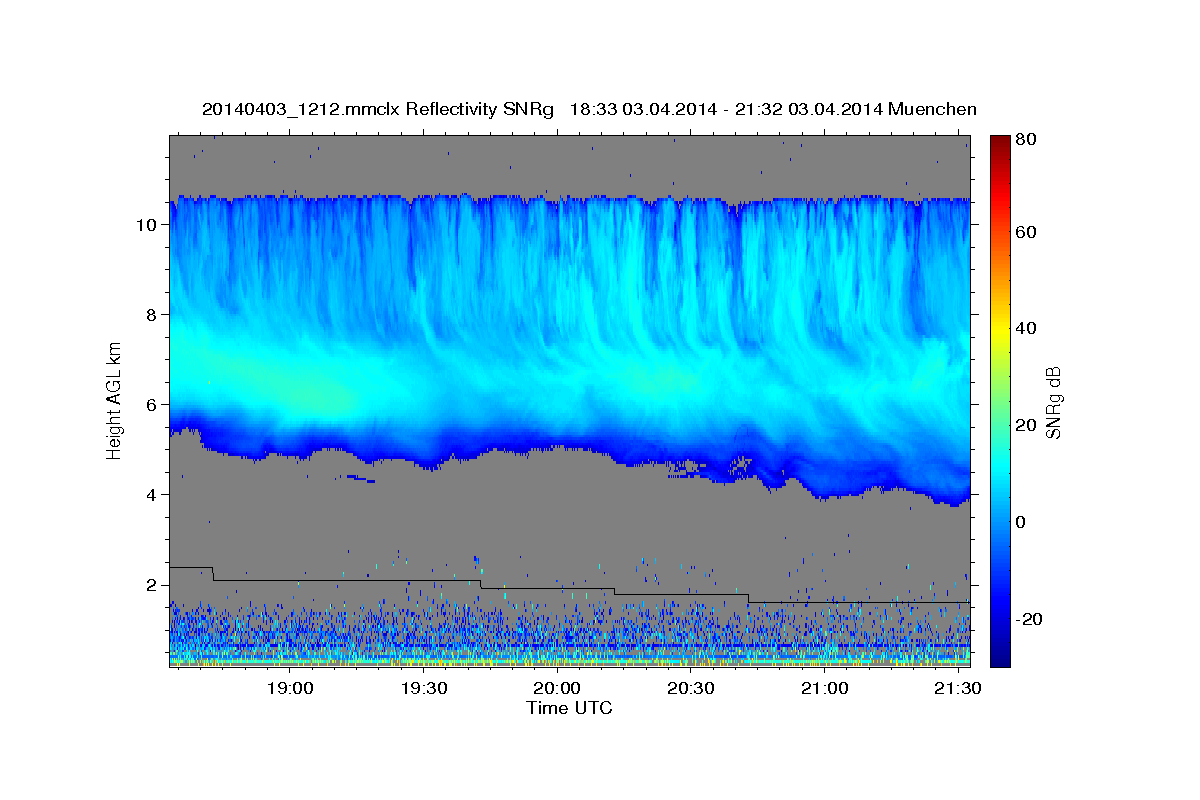Click the height tick label 4
The height and width of the screenshot is (800, 1200).
tap(153, 494)
